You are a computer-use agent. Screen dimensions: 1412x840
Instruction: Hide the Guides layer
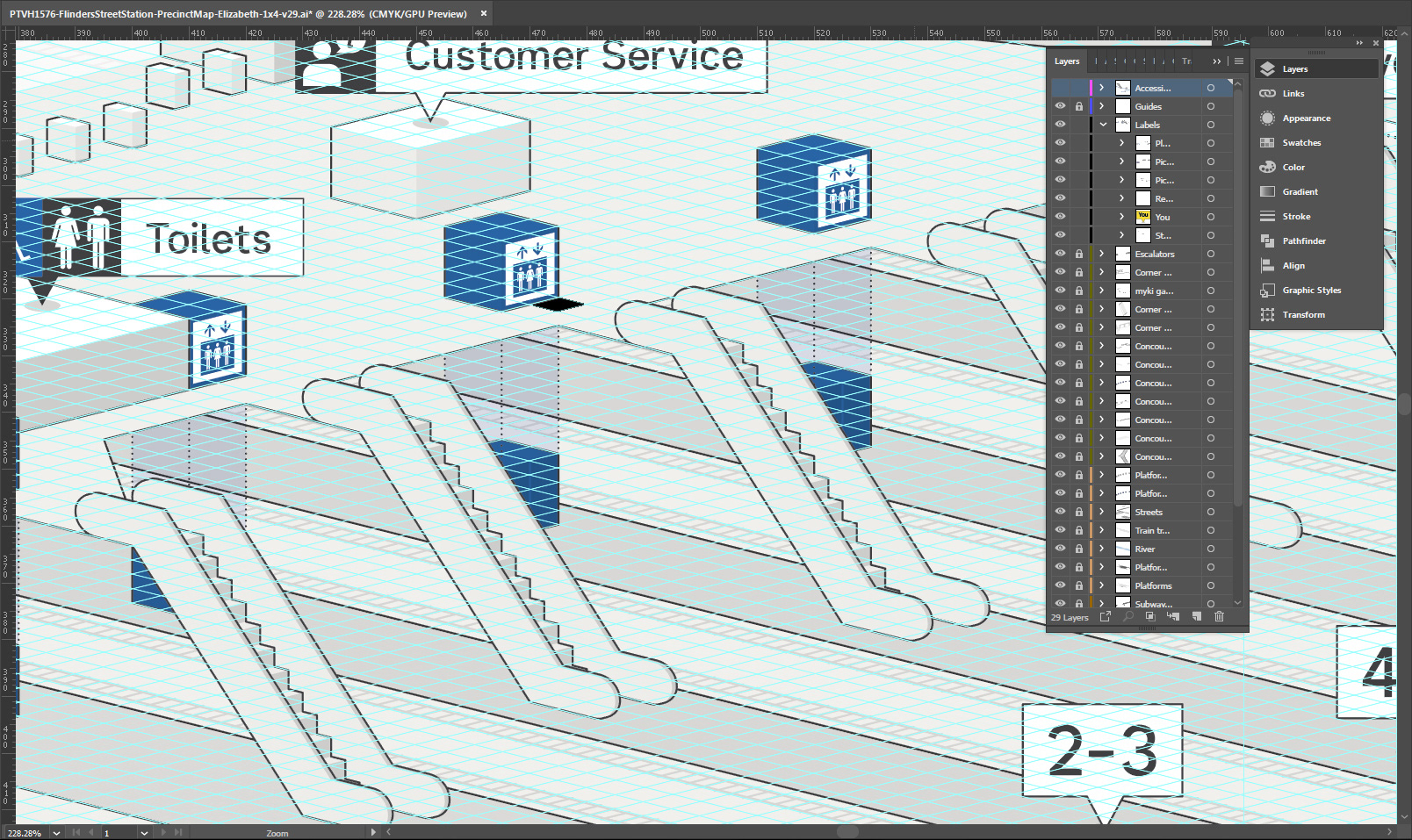(1060, 106)
